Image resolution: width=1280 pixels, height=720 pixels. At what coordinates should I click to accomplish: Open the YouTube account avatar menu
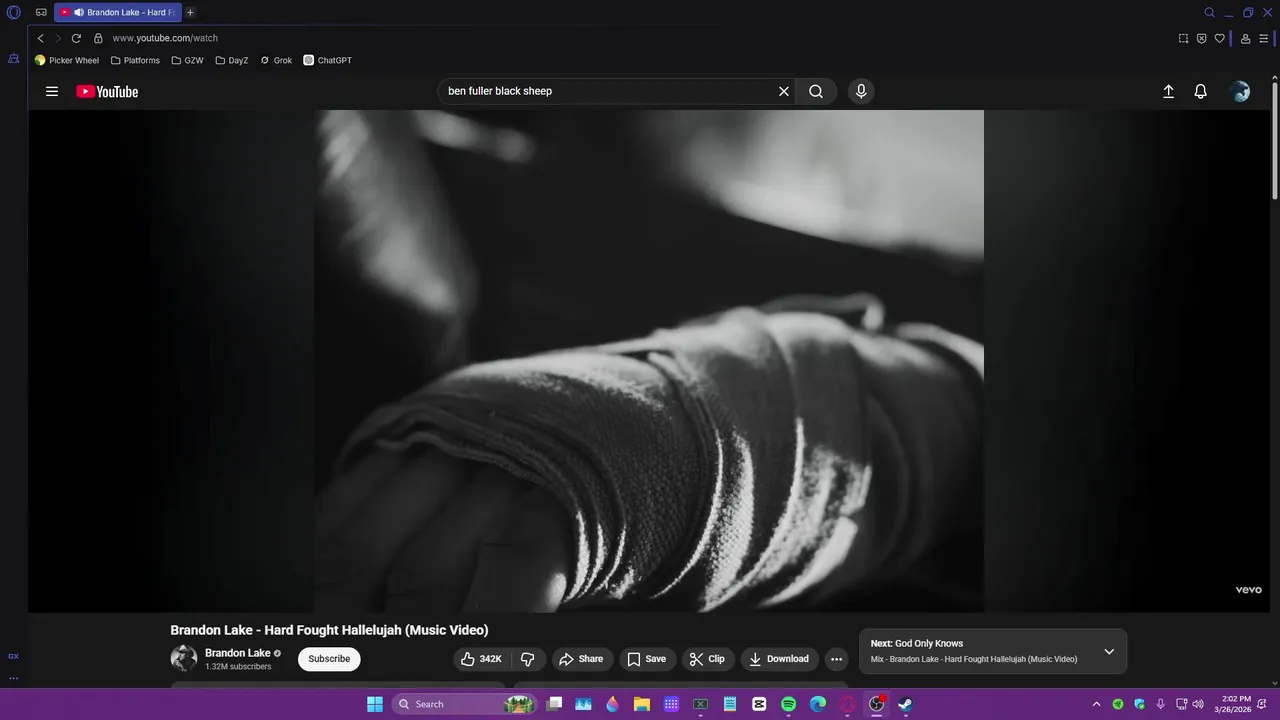click(1240, 91)
